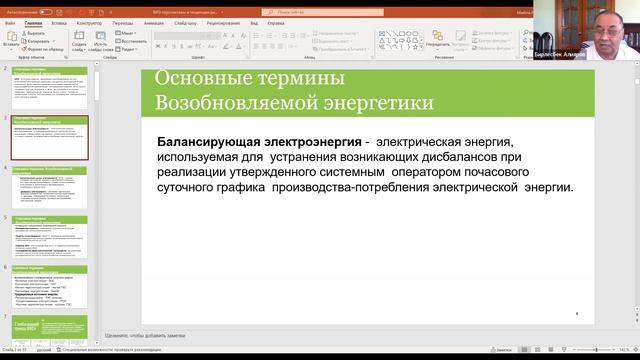The width and height of the screenshot is (640, 360).
Task: Open the Заливка фигуры shape fill dropdown
Action: click(492, 33)
